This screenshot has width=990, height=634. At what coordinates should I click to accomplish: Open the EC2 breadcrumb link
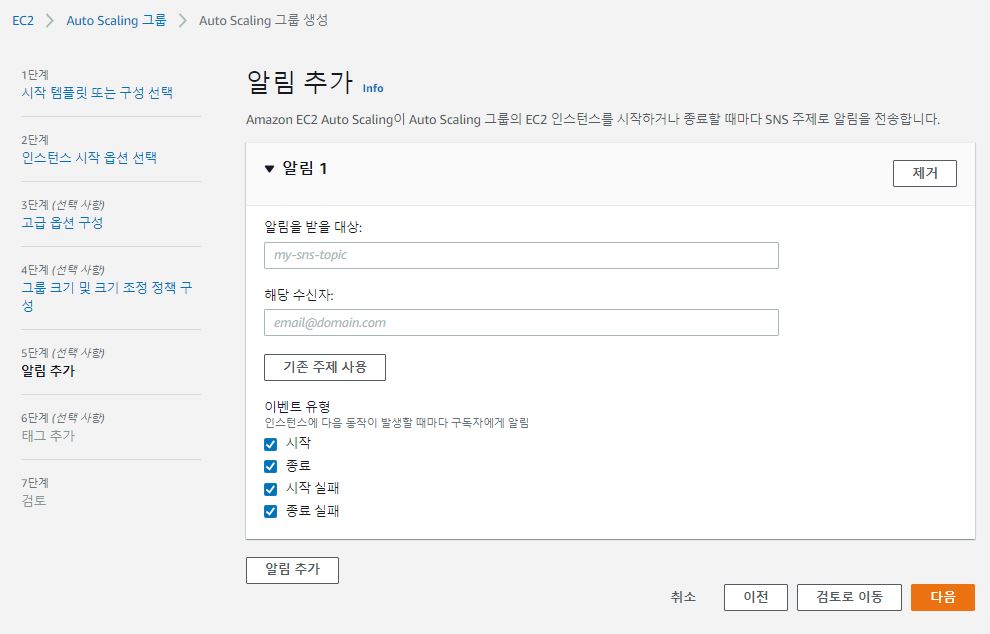coord(23,20)
